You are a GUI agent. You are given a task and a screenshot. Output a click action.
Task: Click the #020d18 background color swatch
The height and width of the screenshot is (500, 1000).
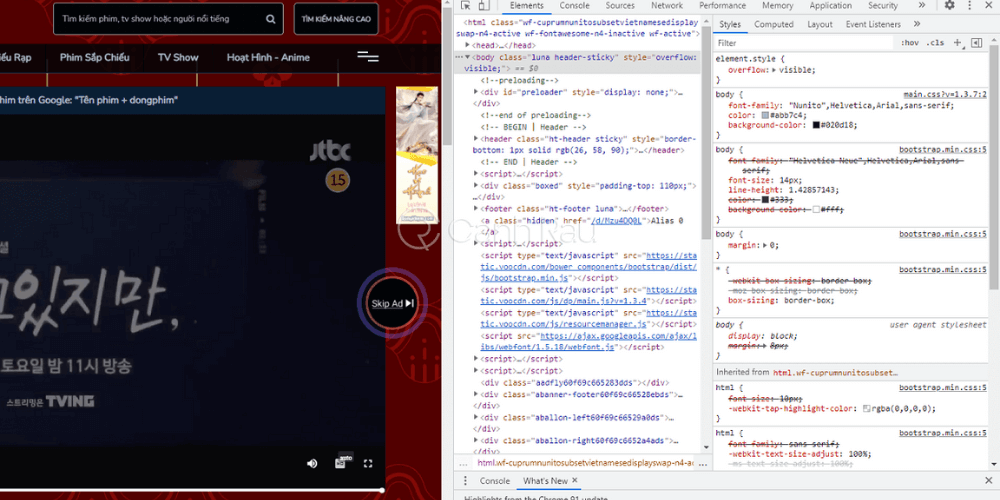pos(816,126)
